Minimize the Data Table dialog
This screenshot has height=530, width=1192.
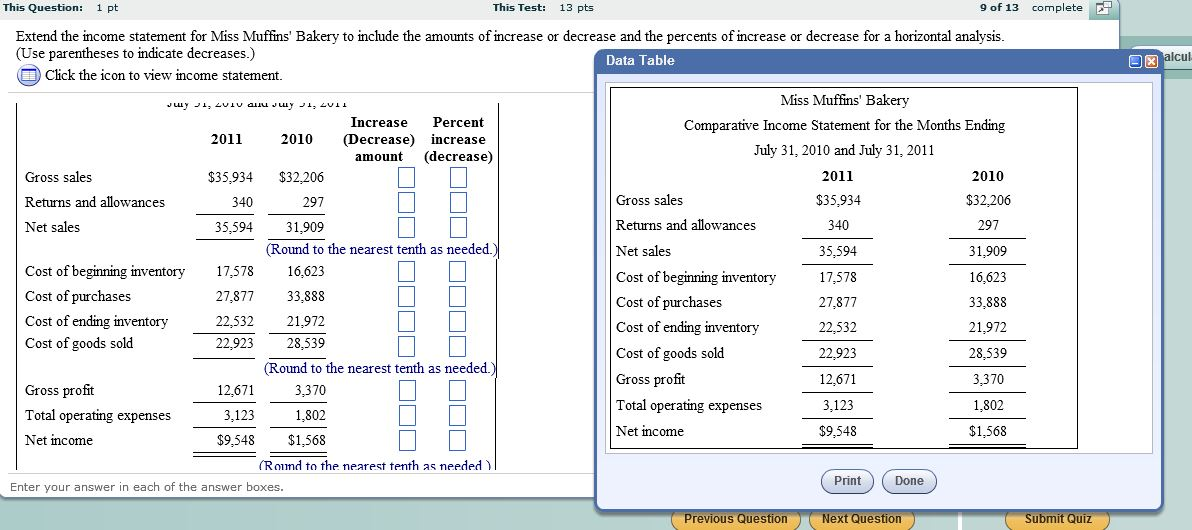(x=1135, y=61)
